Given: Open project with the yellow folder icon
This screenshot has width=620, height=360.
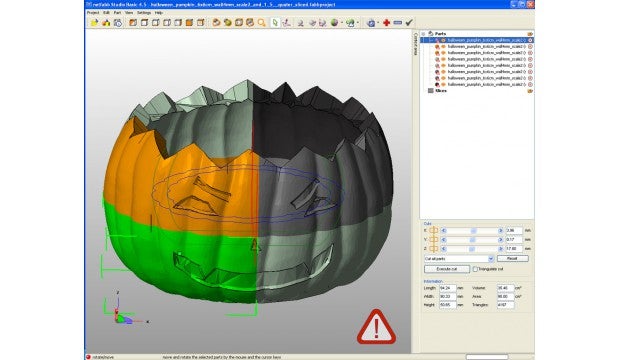Looking at the screenshot, I should pyautogui.click(x=94, y=23).
